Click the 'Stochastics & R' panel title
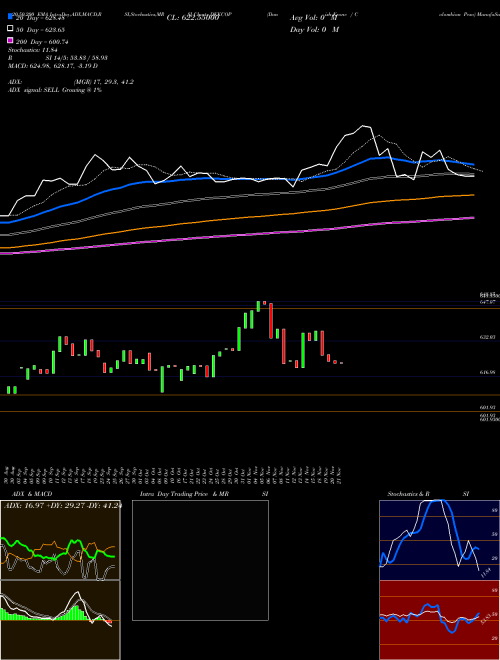Viewport: 500px width, 660px height. (x=408, y=494)
